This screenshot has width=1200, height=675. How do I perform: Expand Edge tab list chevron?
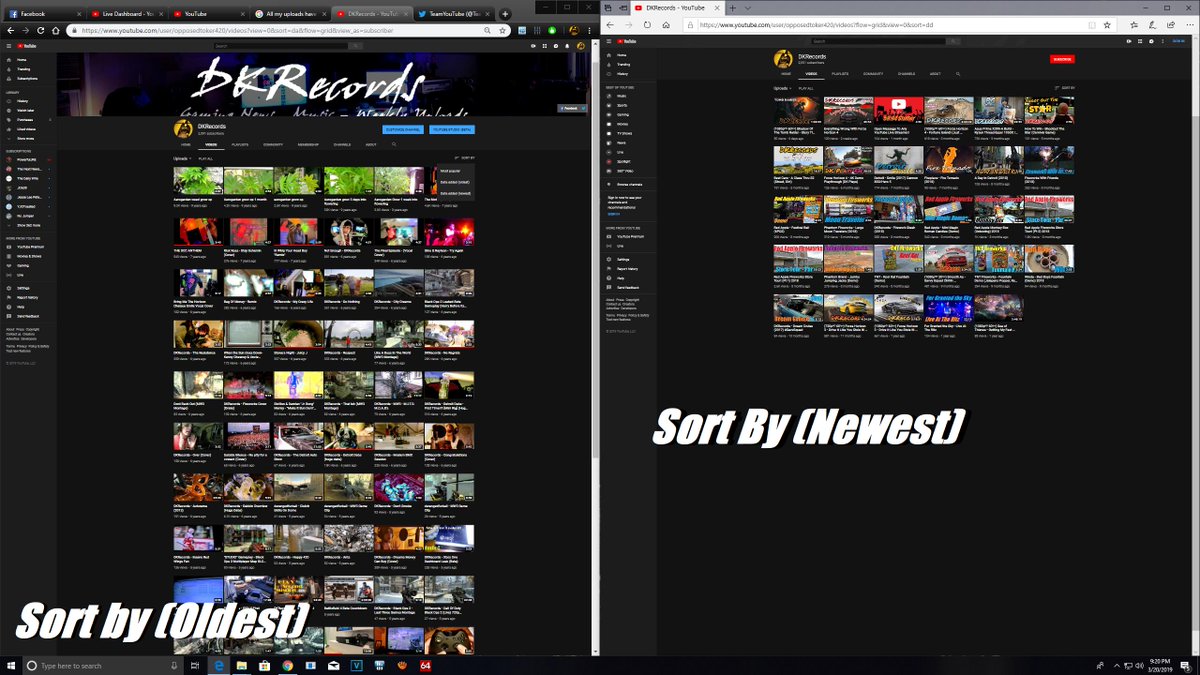[x=748, y=8]
